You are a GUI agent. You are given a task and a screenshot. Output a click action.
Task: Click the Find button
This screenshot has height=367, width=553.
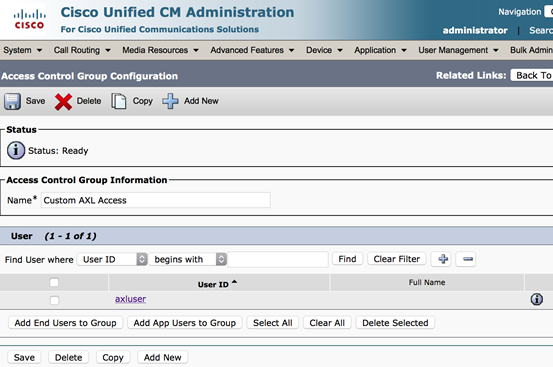pos(347,259)
